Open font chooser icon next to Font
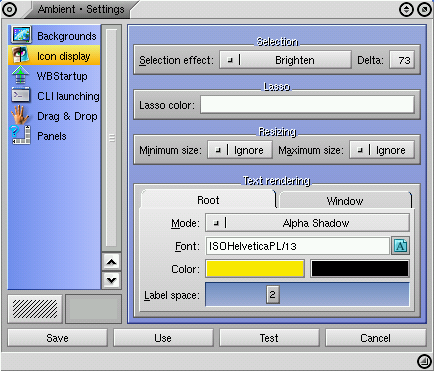Viewport: 434px width, 371px height. (x=400, y=246)
